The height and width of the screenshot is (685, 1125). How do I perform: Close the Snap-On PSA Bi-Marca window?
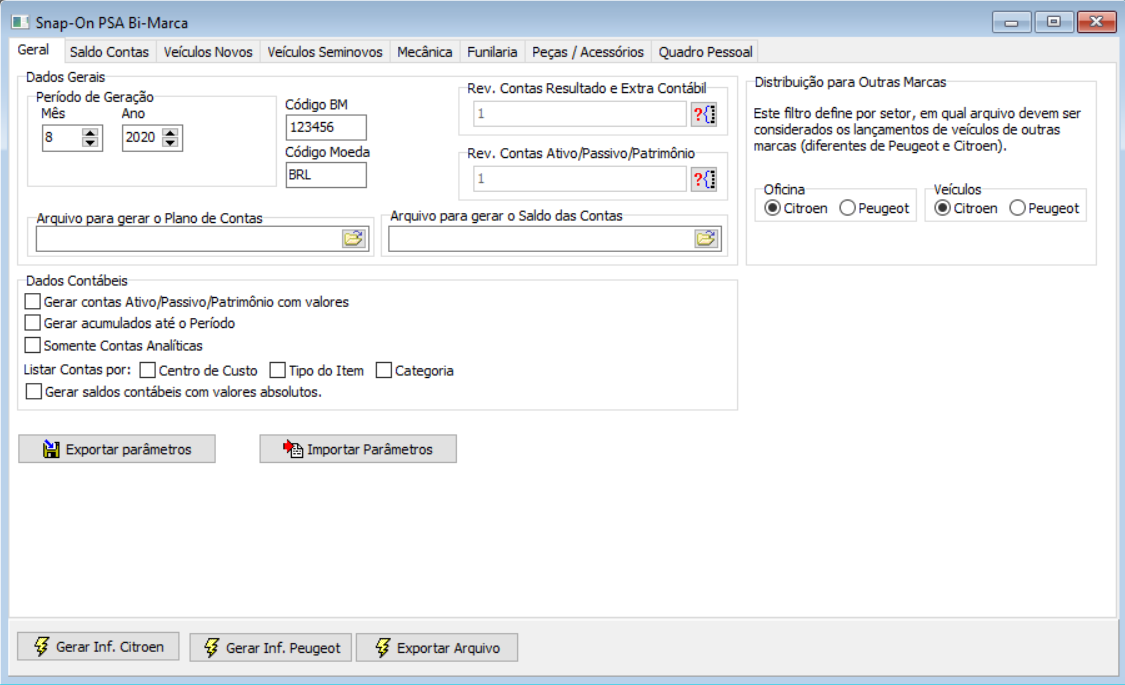(x=1096, y=22)
